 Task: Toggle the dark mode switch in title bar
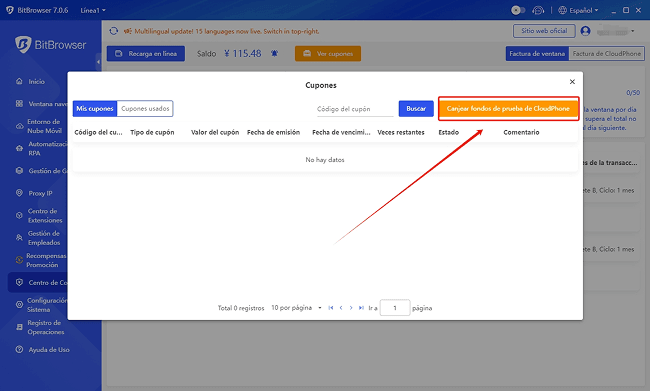click(x=518, y=10)
